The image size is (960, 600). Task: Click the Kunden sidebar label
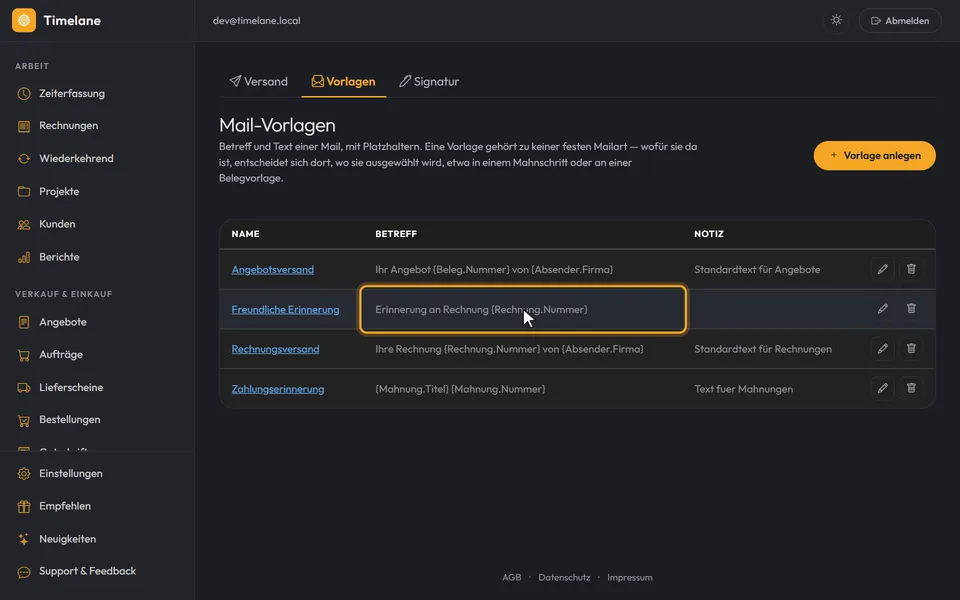point(57,224)
